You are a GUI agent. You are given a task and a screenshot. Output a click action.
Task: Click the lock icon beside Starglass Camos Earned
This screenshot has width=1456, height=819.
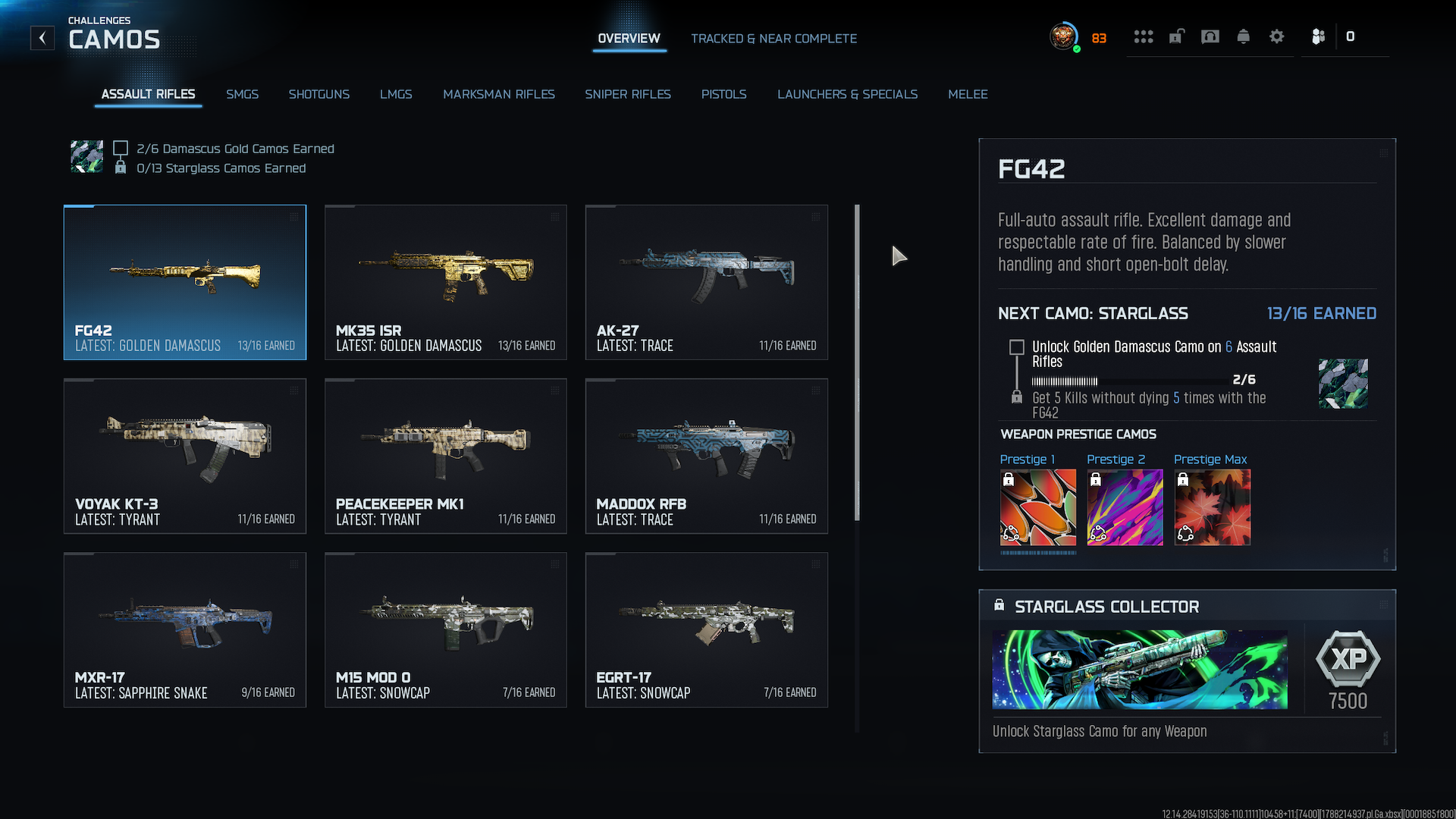(121, 168)
